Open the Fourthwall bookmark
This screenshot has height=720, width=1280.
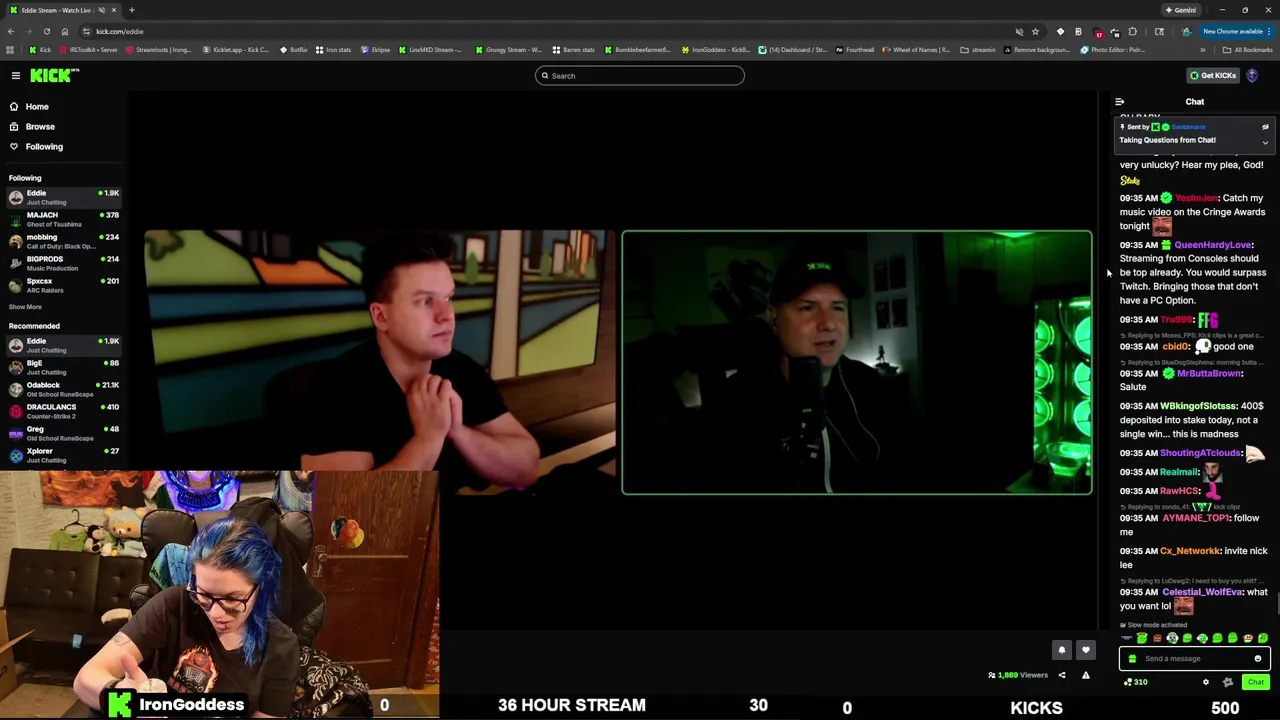click(855, 50)
